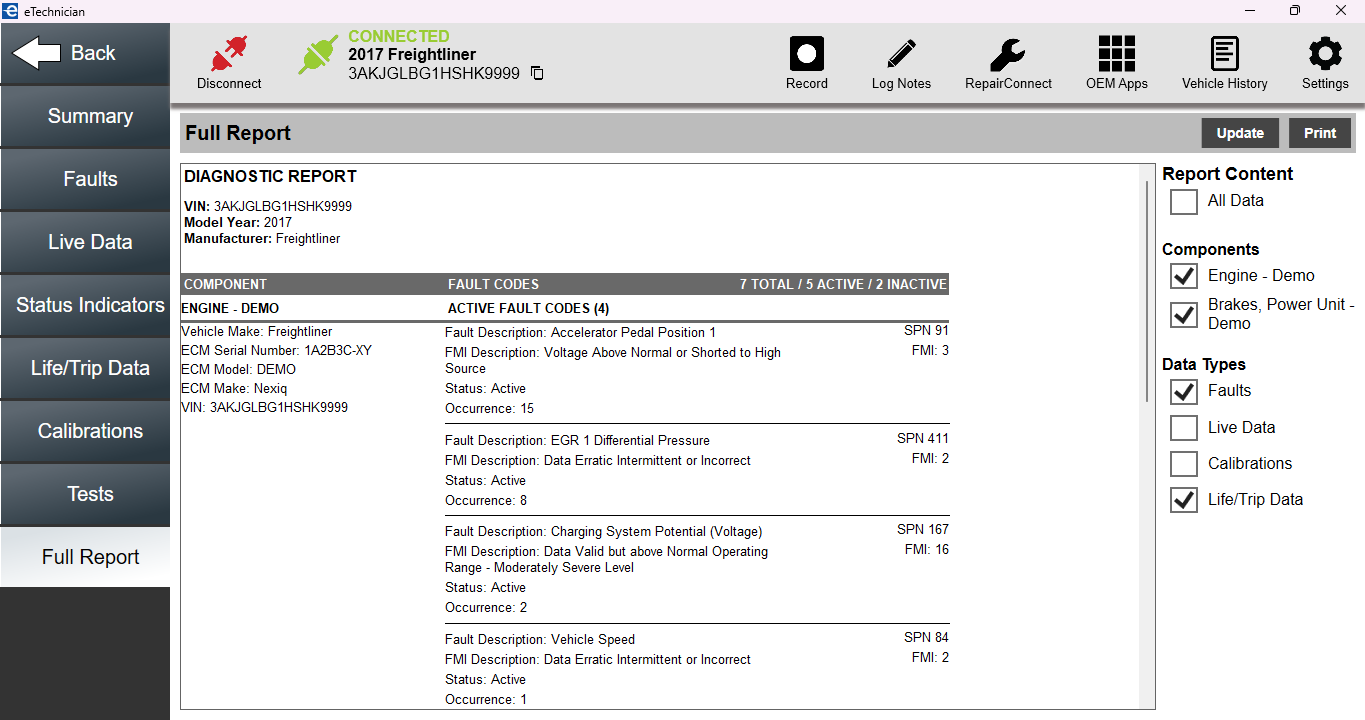Uncheck Brakes, Power Unit - Demo component
The height and width of the screenshot is (720, 1365).
tap(1184, 314)
